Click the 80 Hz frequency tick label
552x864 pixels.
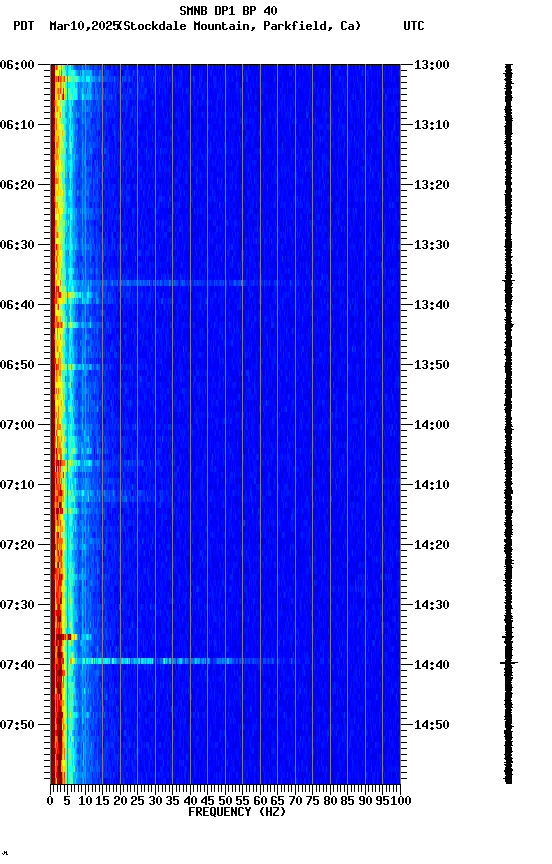(x=330, y=801)
